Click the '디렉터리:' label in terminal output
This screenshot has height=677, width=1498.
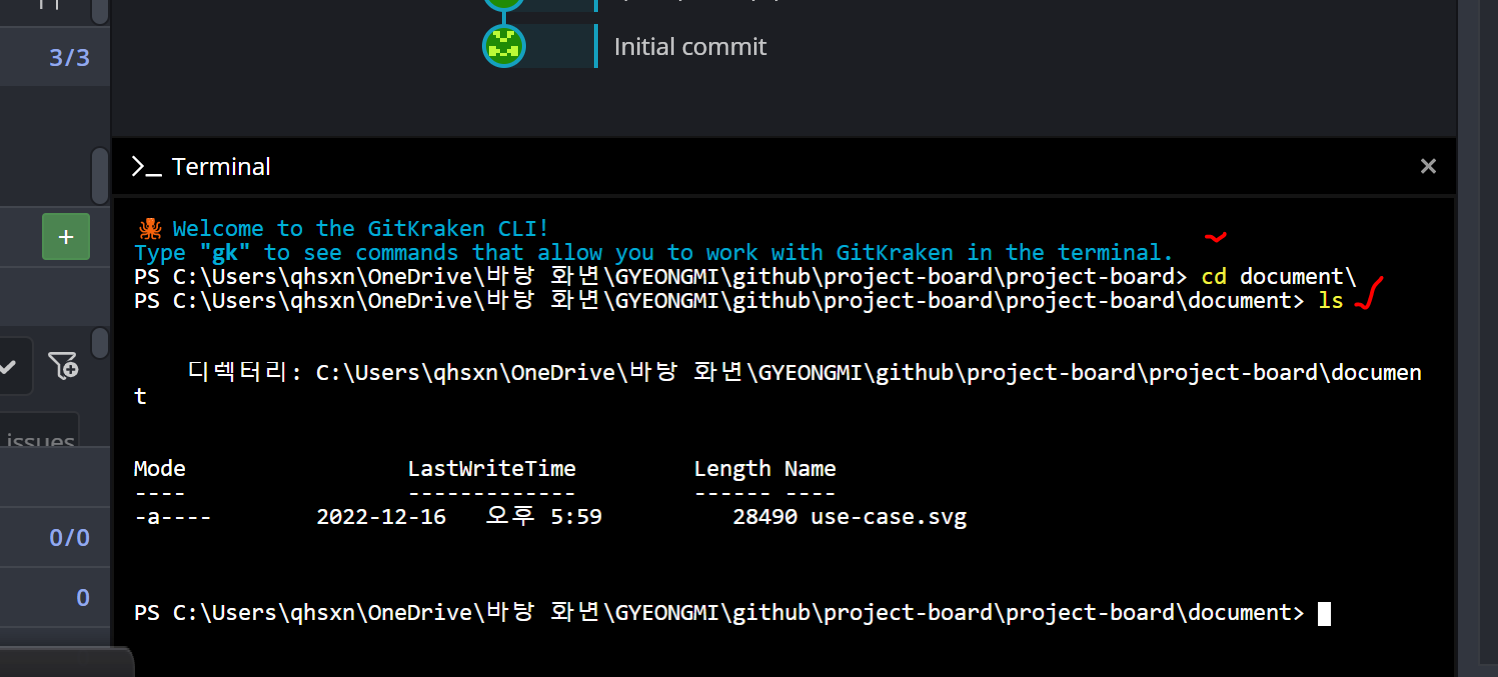point(245,372)
